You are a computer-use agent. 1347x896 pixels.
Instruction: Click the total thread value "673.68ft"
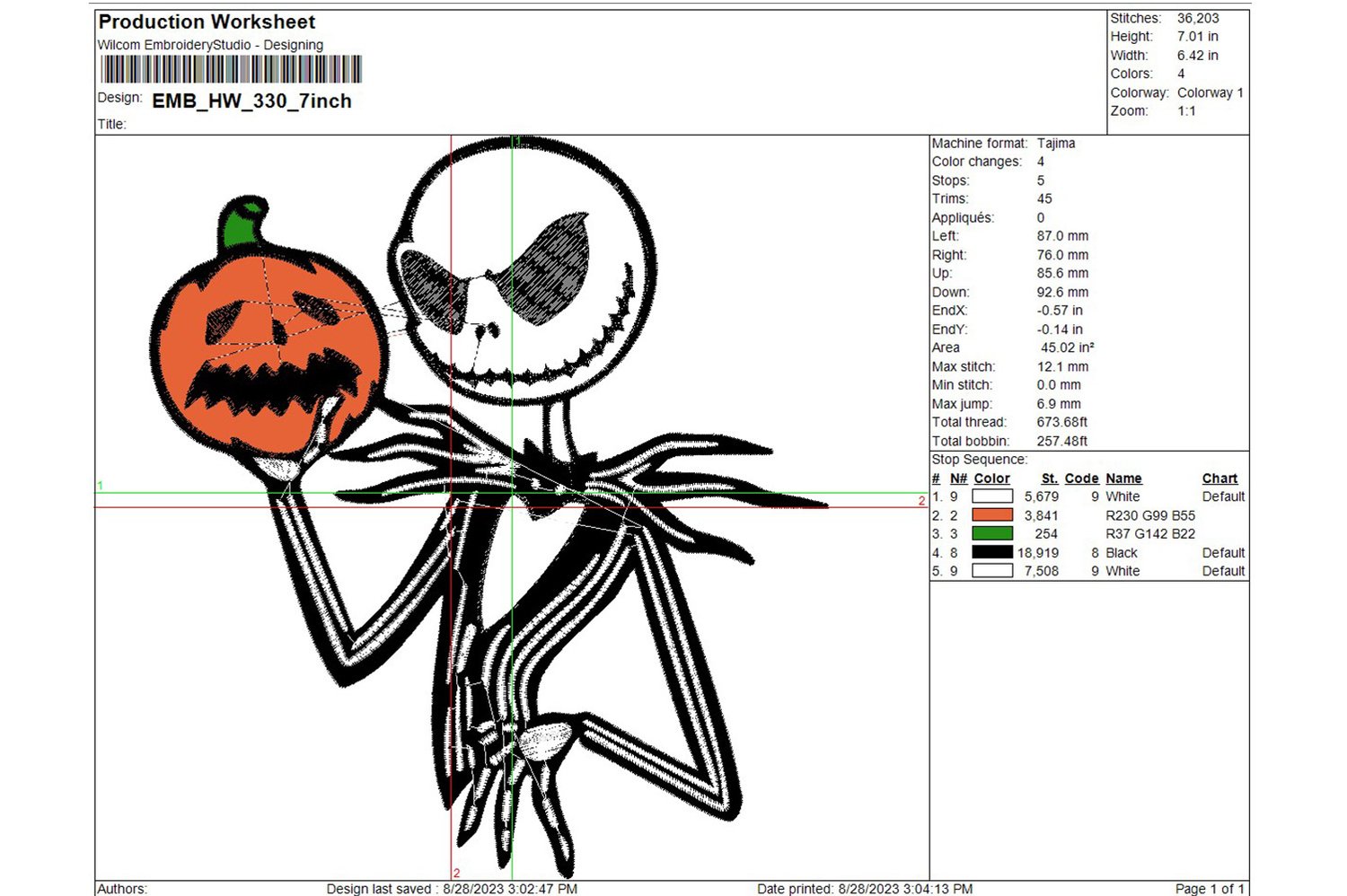(1062, 422)
